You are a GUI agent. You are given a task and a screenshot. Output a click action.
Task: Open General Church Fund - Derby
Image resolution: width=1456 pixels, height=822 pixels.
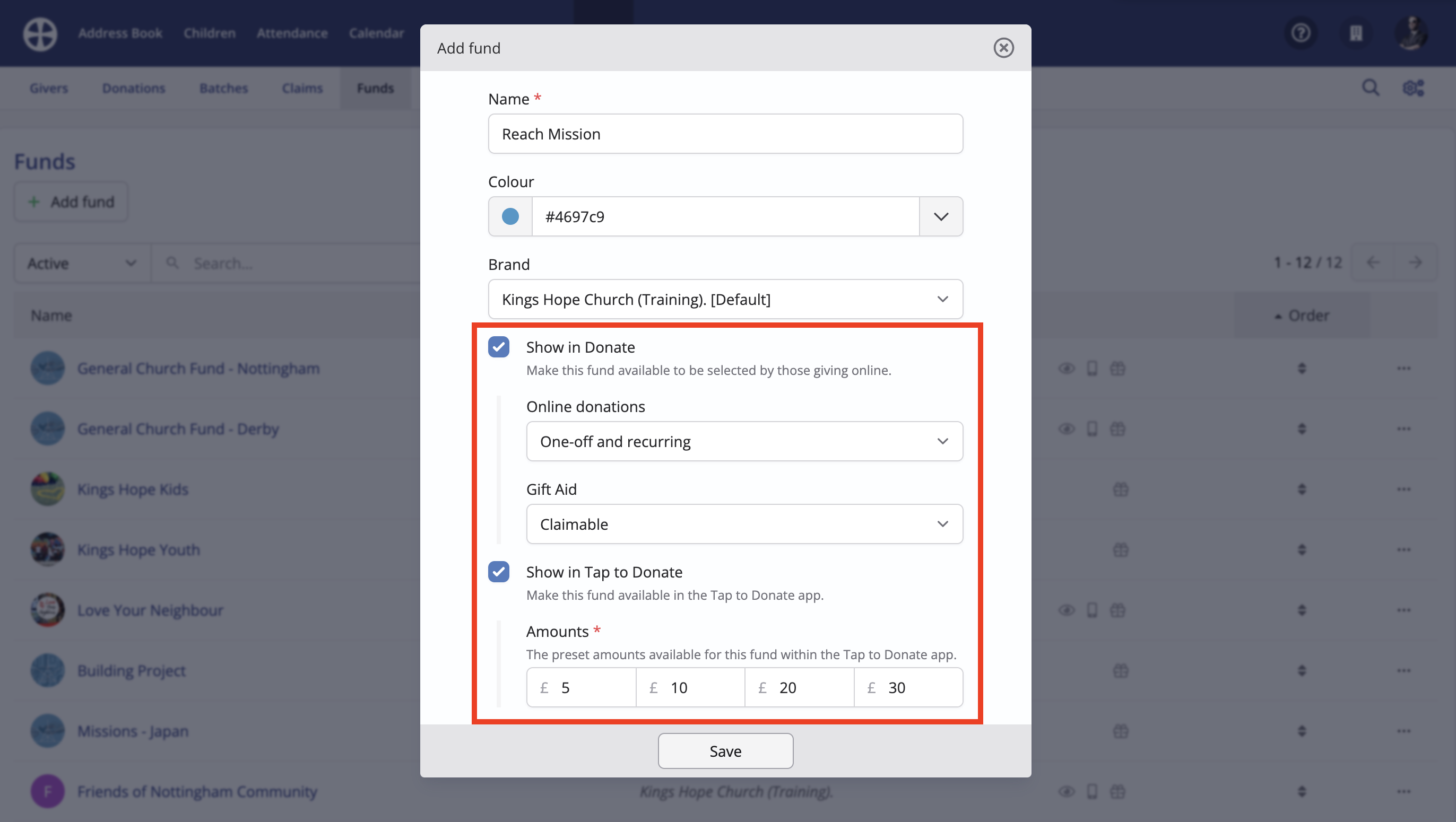pos(178,429)
